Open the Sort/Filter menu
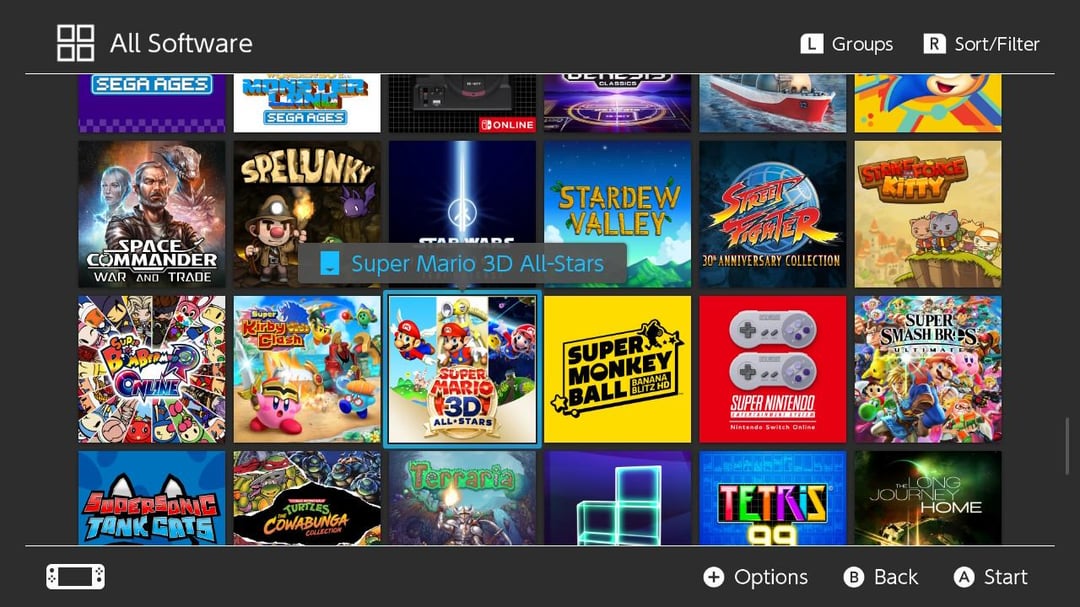The width and height of the screenshot is (1080, 607). [x=982, y=44]
